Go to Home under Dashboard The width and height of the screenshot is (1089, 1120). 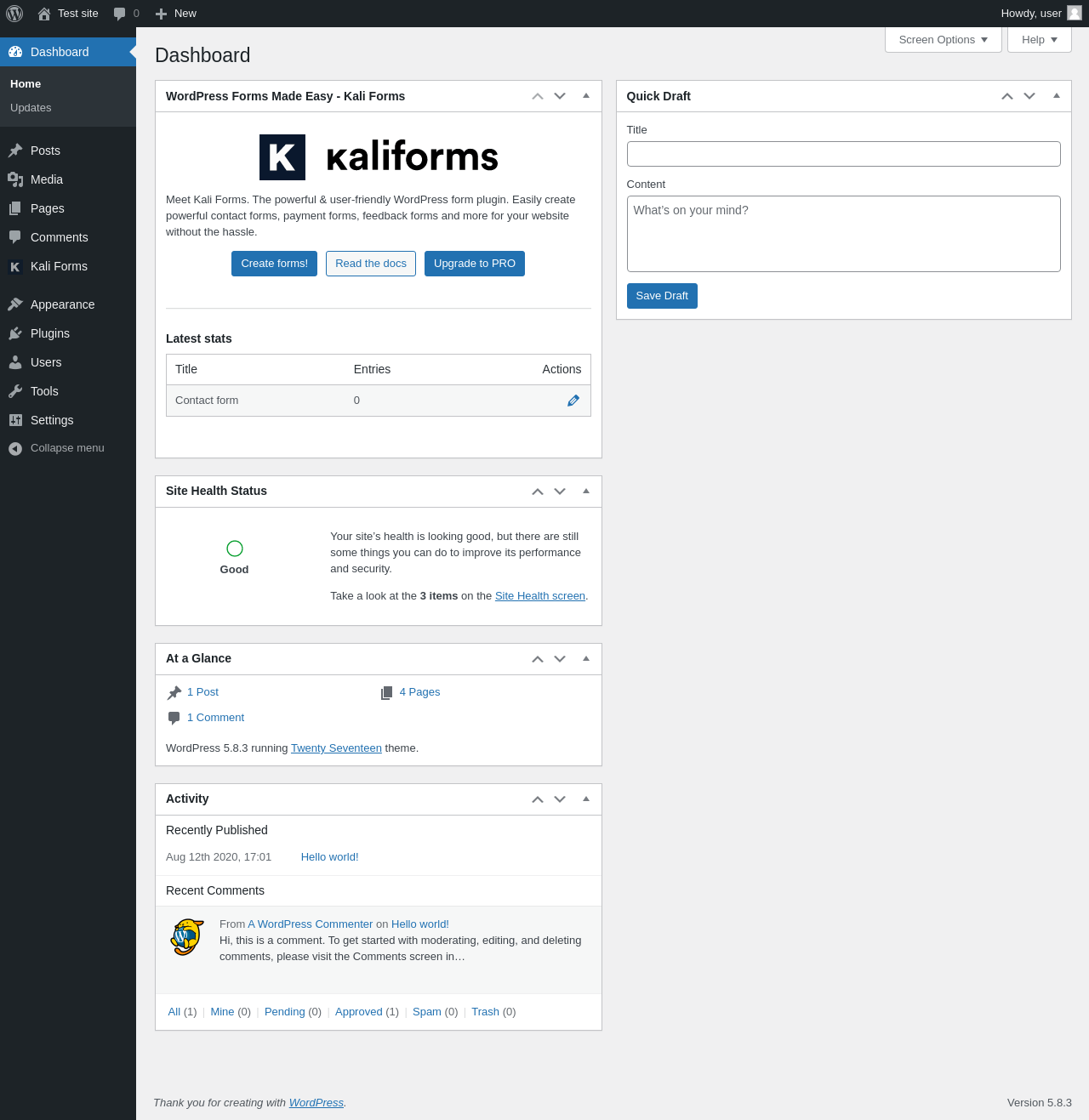(26, 84)
